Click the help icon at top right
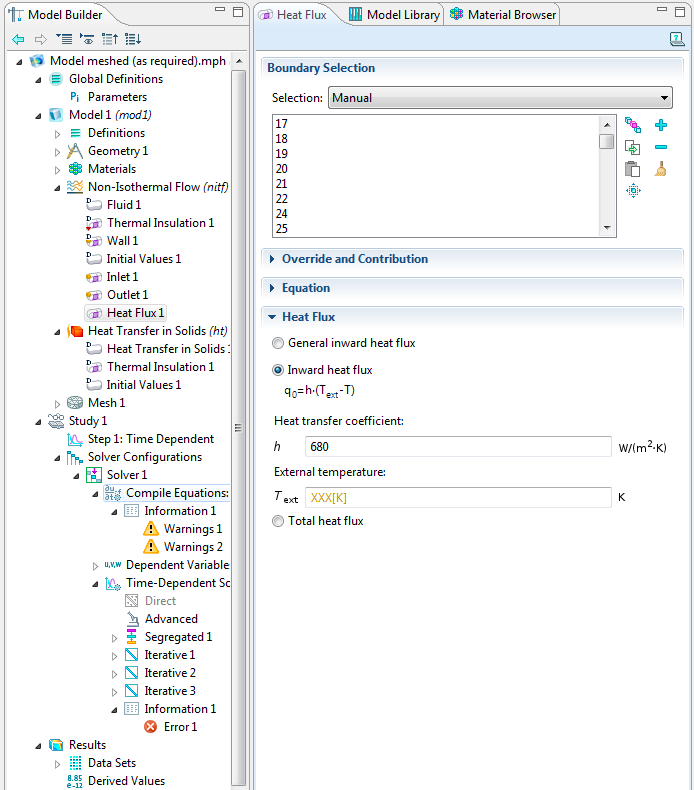Image resolution: width=694 pixels, height=790 pixels. (676, 39)
